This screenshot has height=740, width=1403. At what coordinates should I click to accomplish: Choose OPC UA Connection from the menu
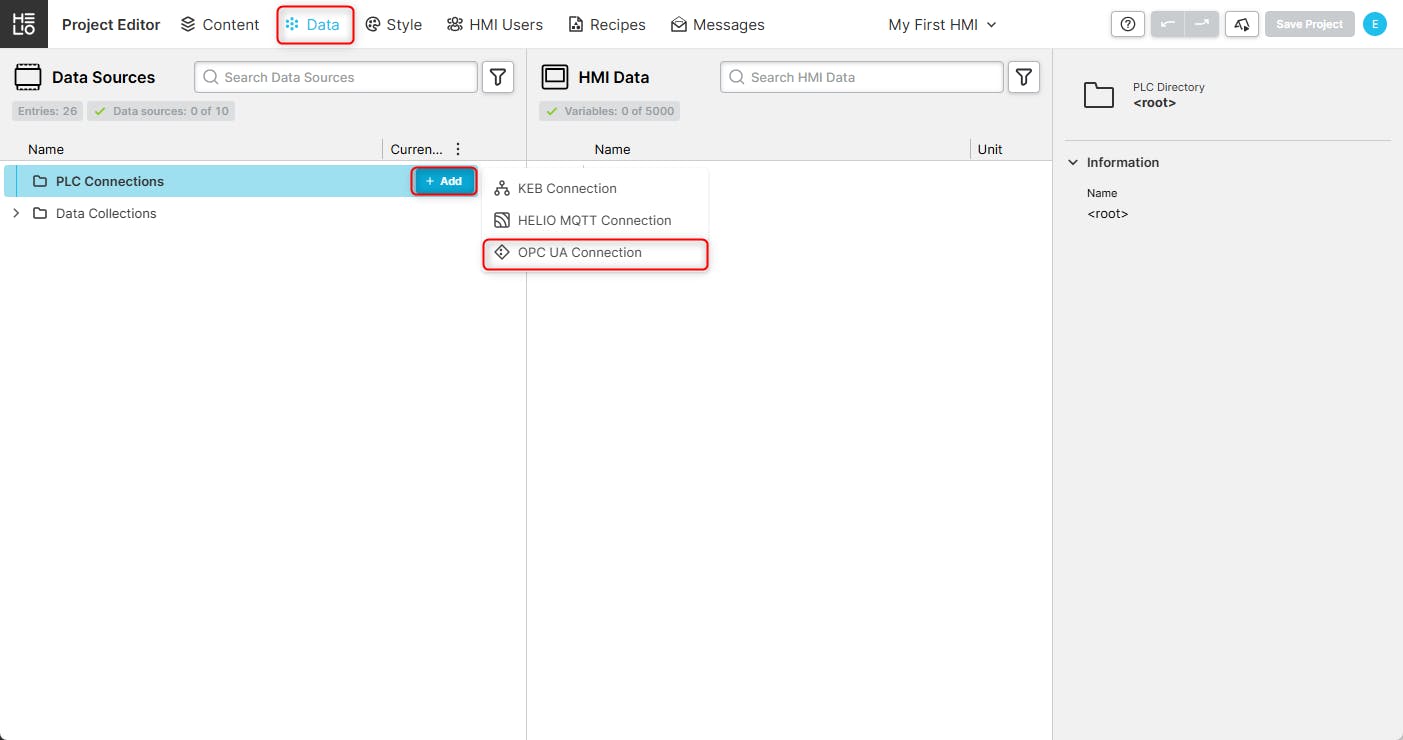(x=595, y=253)
